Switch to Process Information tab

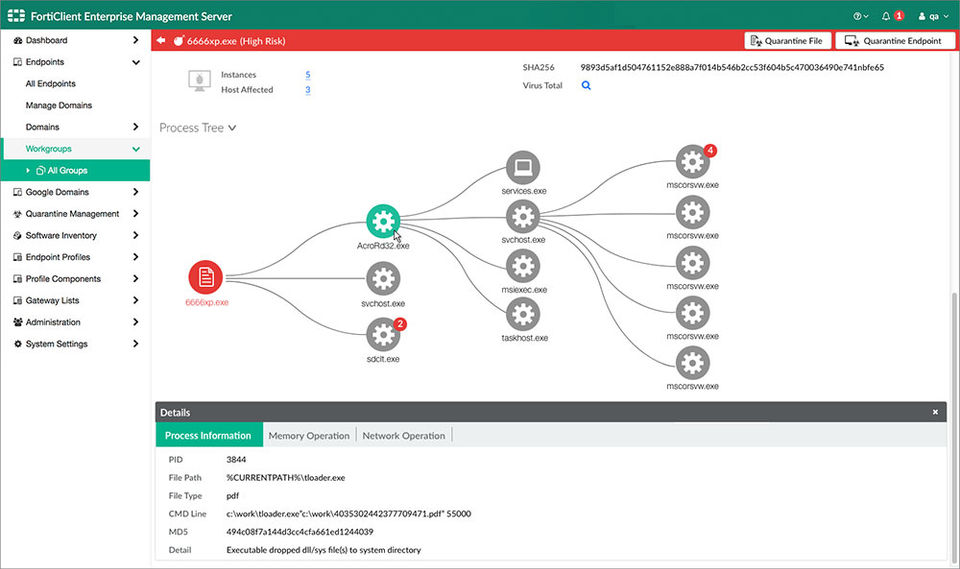click(x=209, y=435)
